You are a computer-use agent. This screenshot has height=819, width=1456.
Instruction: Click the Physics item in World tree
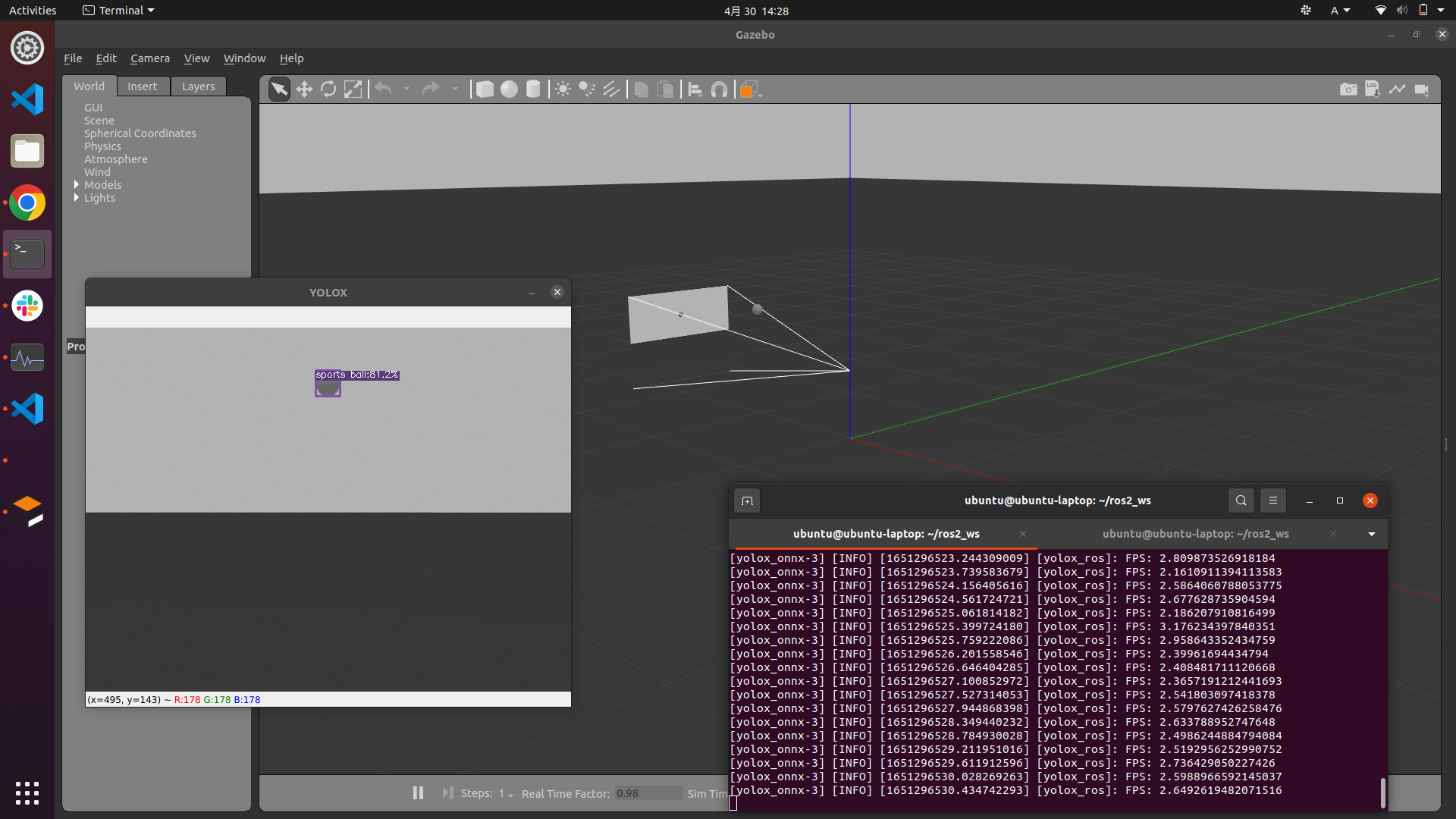[x=102, y=146]
